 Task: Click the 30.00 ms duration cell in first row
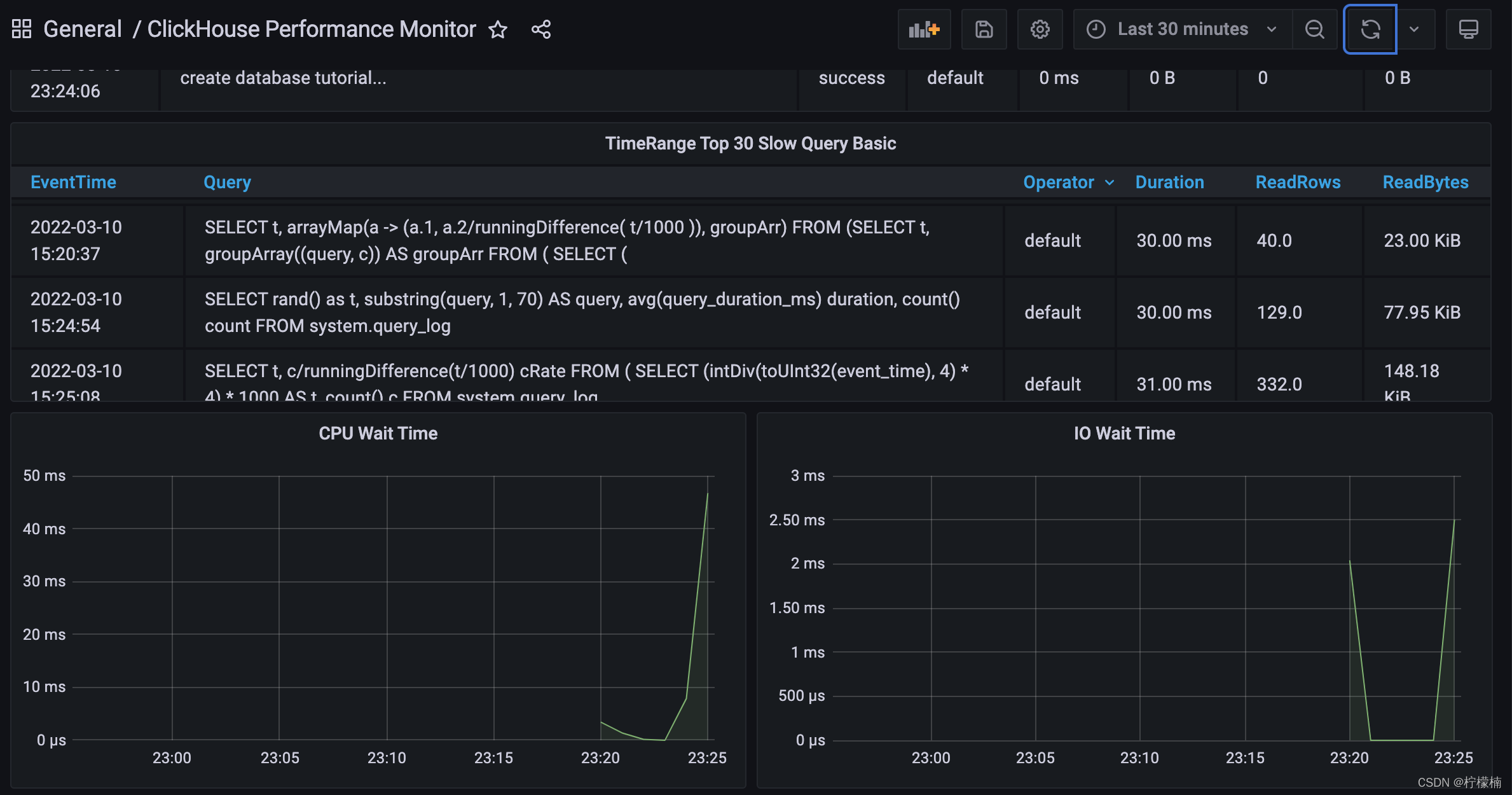tap(1174, 240)
